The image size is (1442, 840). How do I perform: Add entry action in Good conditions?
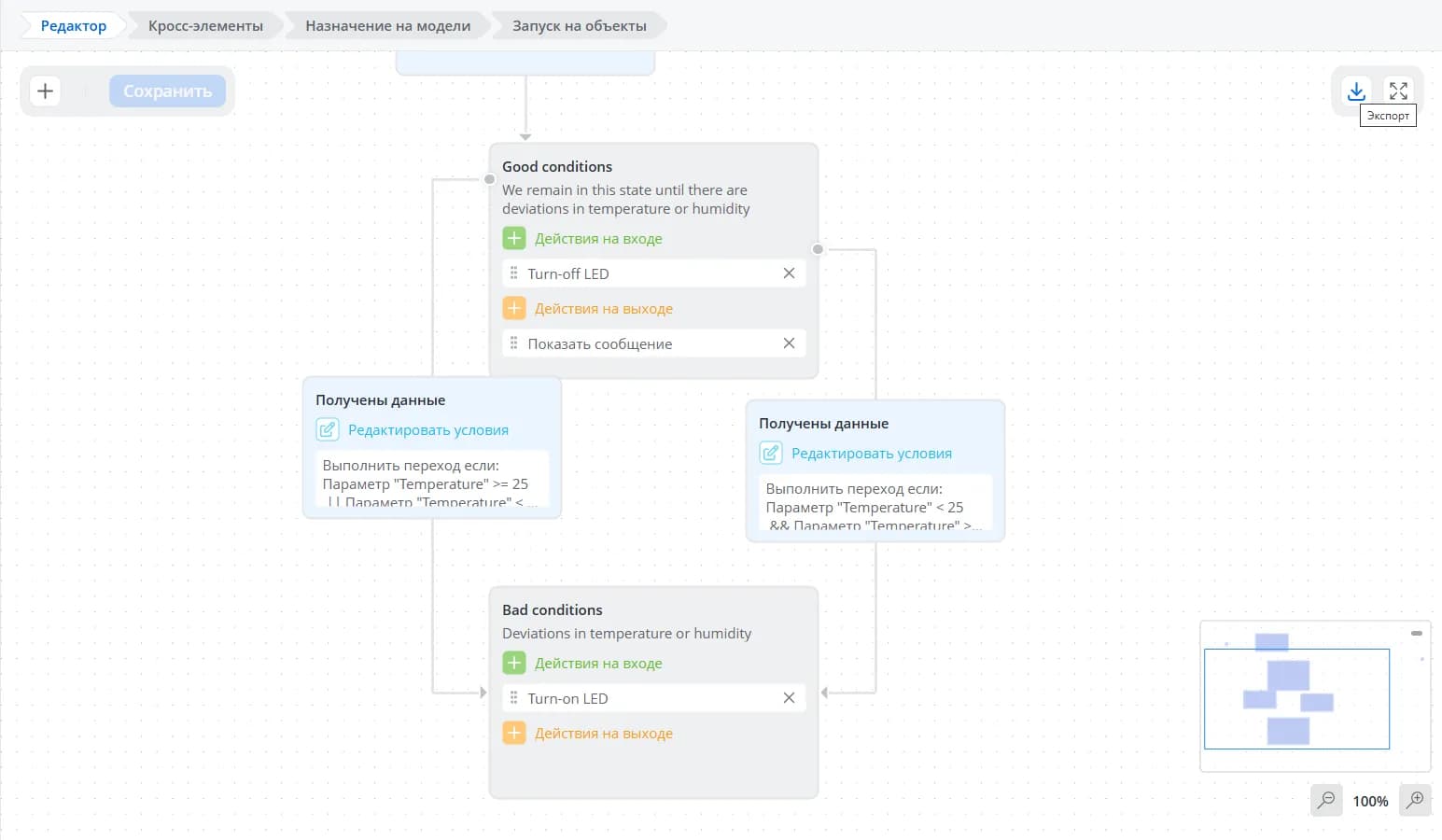pyautogui.click(x=514, y=238)
